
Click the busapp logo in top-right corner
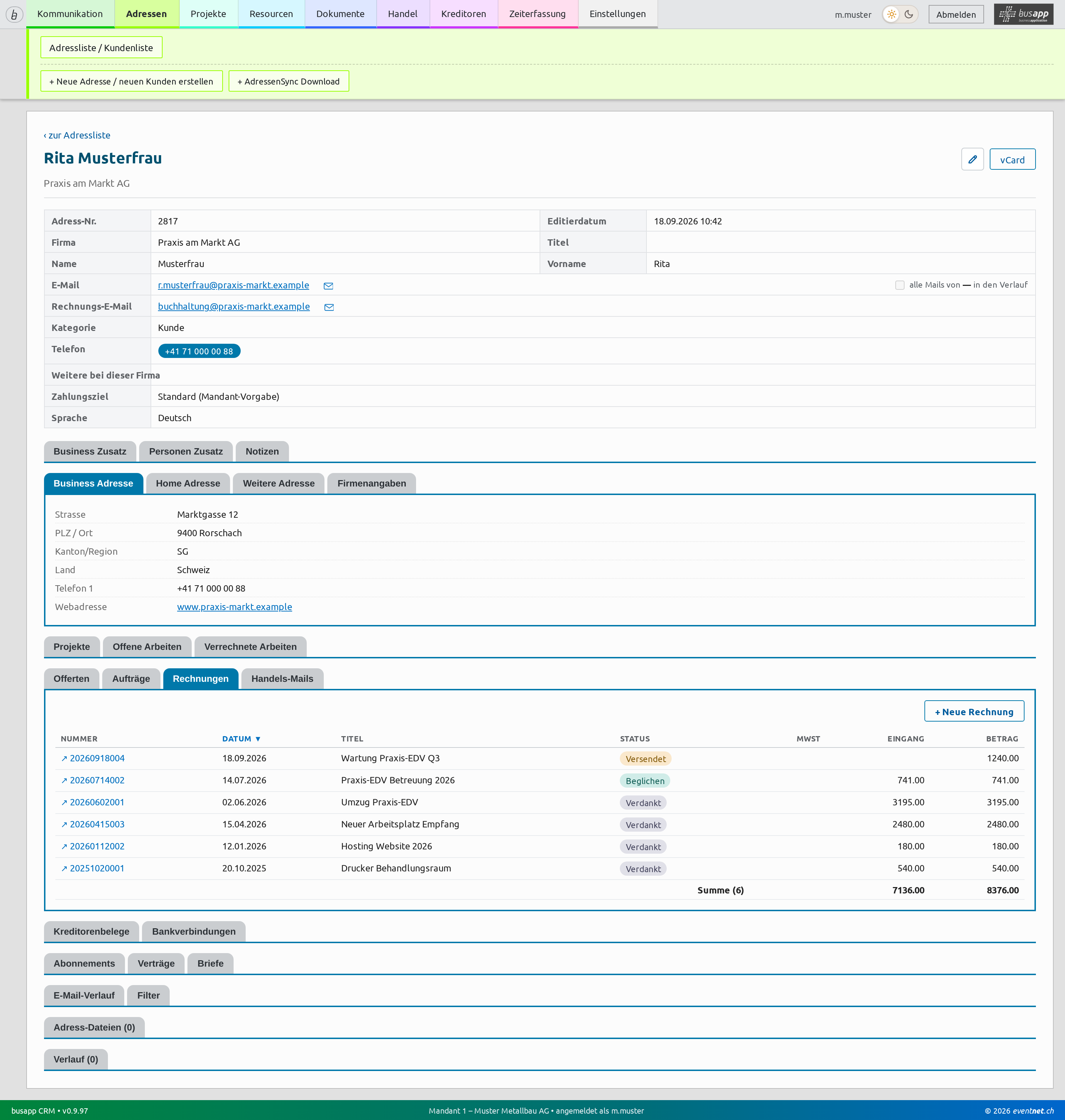point(1023,14)
